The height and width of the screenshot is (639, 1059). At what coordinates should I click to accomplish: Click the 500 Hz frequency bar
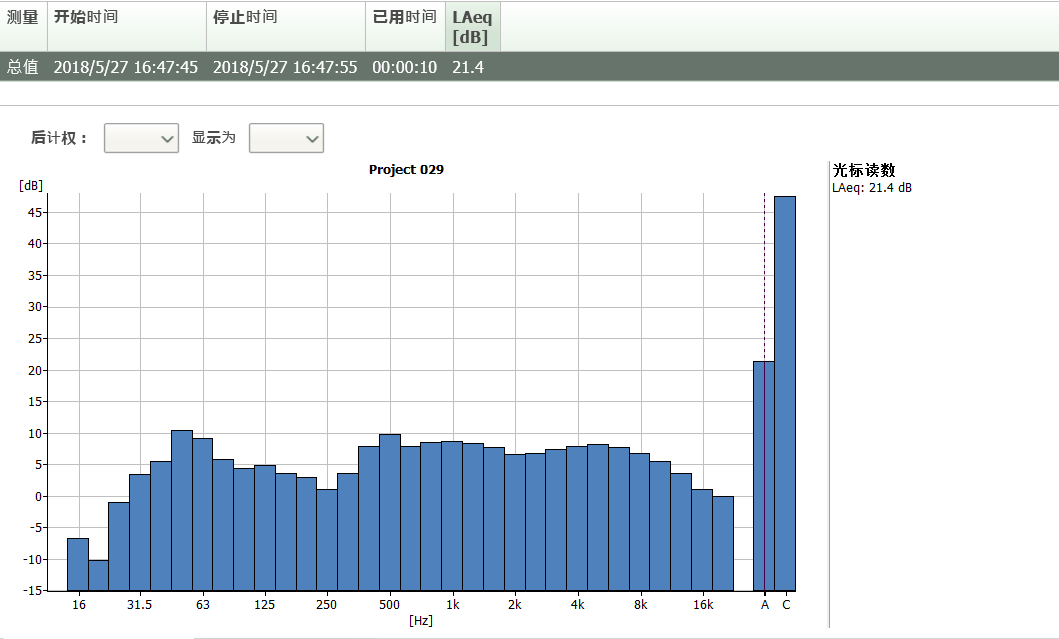390,512
